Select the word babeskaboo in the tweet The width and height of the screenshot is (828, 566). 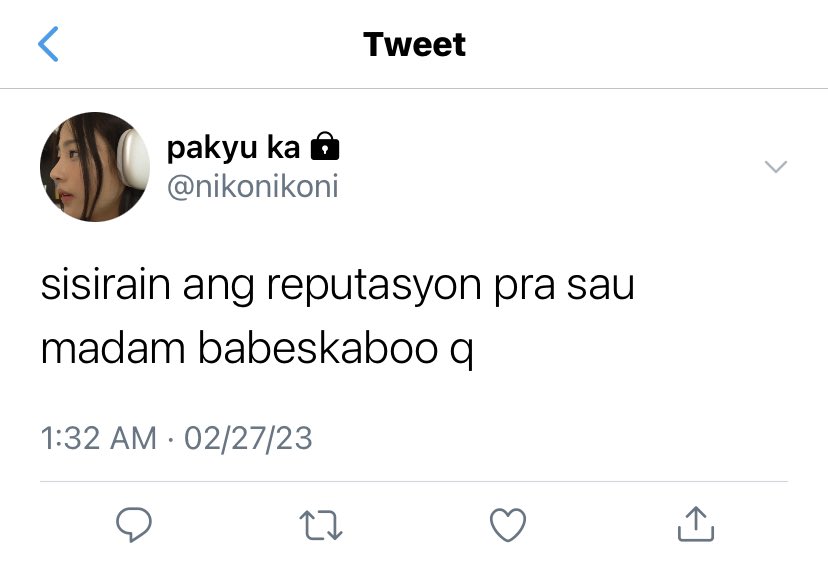point(318,348)
